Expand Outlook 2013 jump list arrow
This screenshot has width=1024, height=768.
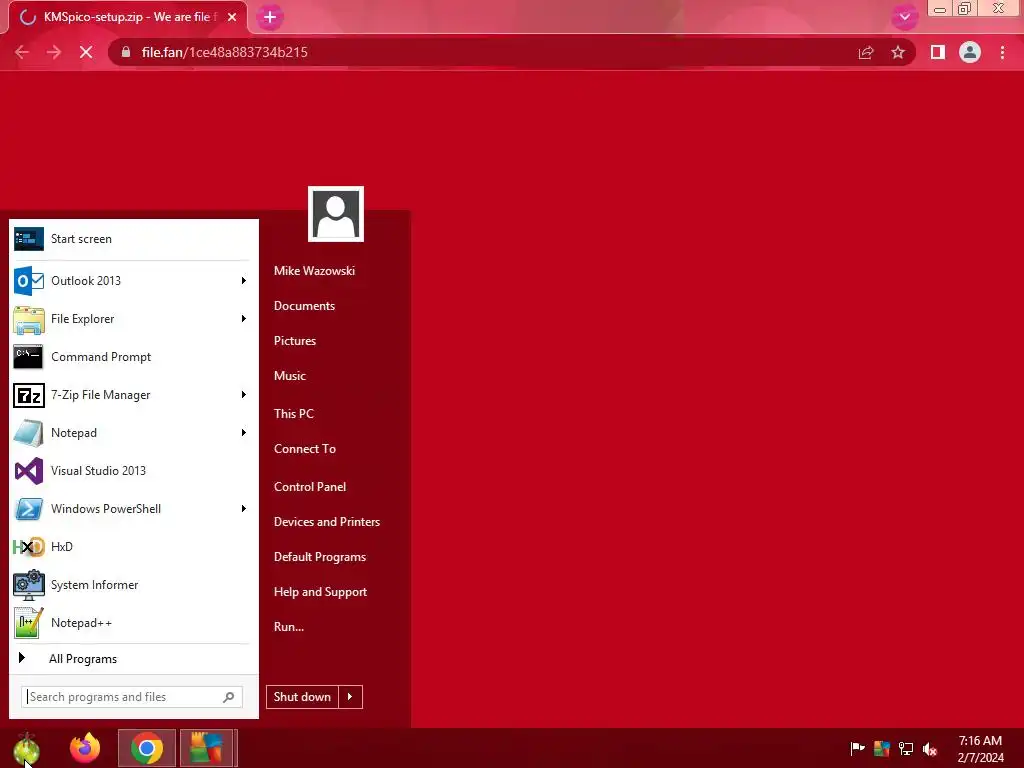point(244,281)
